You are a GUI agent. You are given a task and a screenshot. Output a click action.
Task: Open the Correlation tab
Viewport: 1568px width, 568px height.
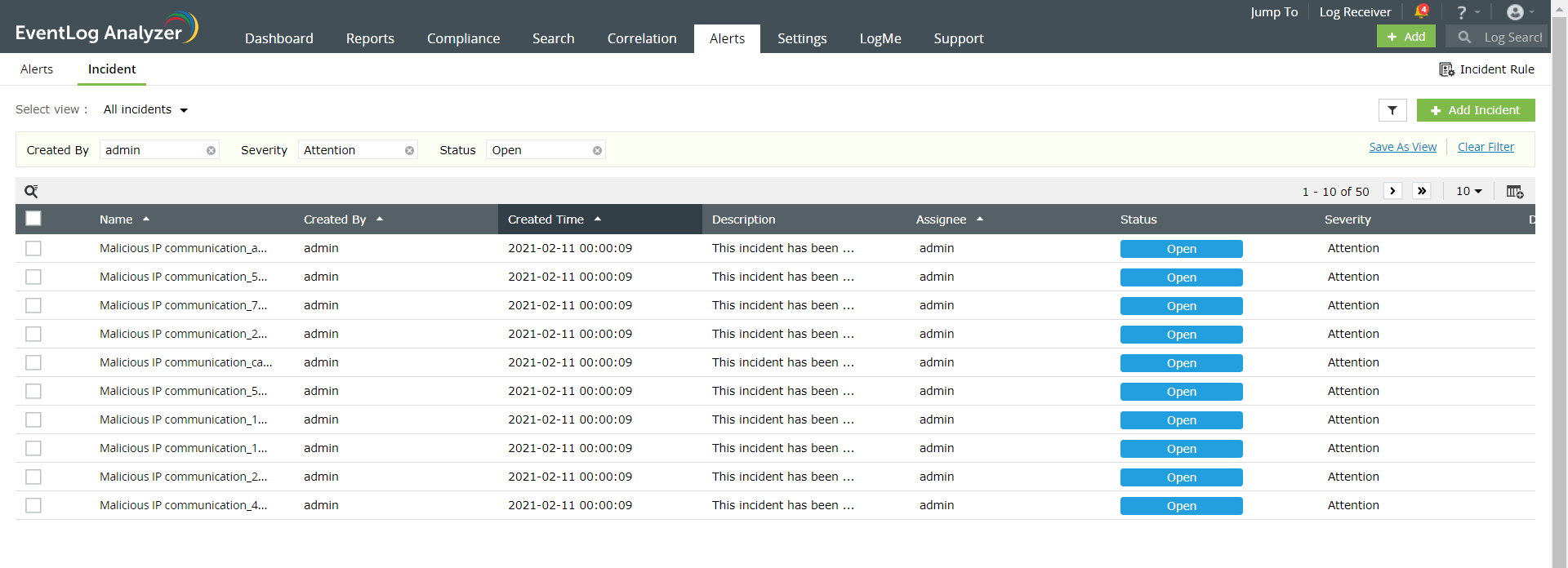pyautogui.click(x=641, y=38)
